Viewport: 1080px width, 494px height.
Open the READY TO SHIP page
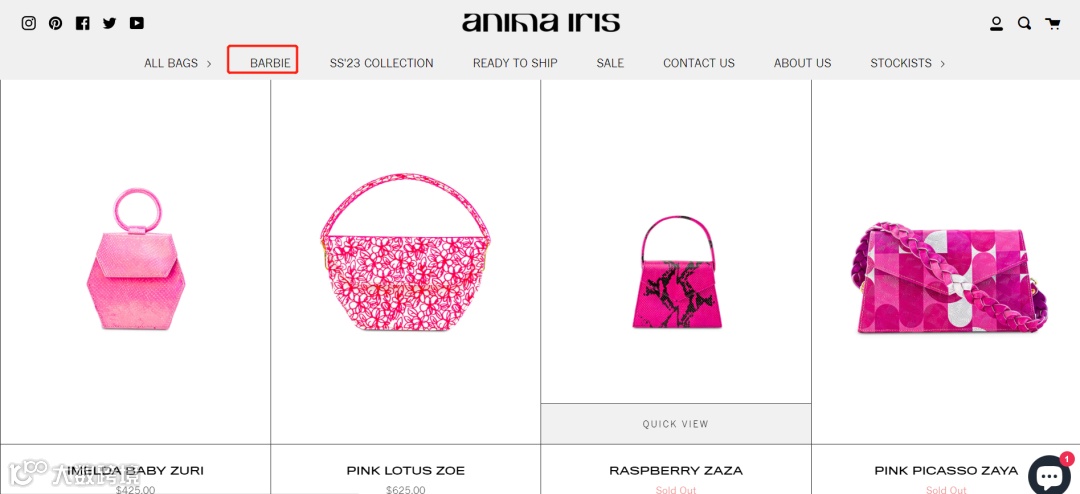click(x=515, y=63)
